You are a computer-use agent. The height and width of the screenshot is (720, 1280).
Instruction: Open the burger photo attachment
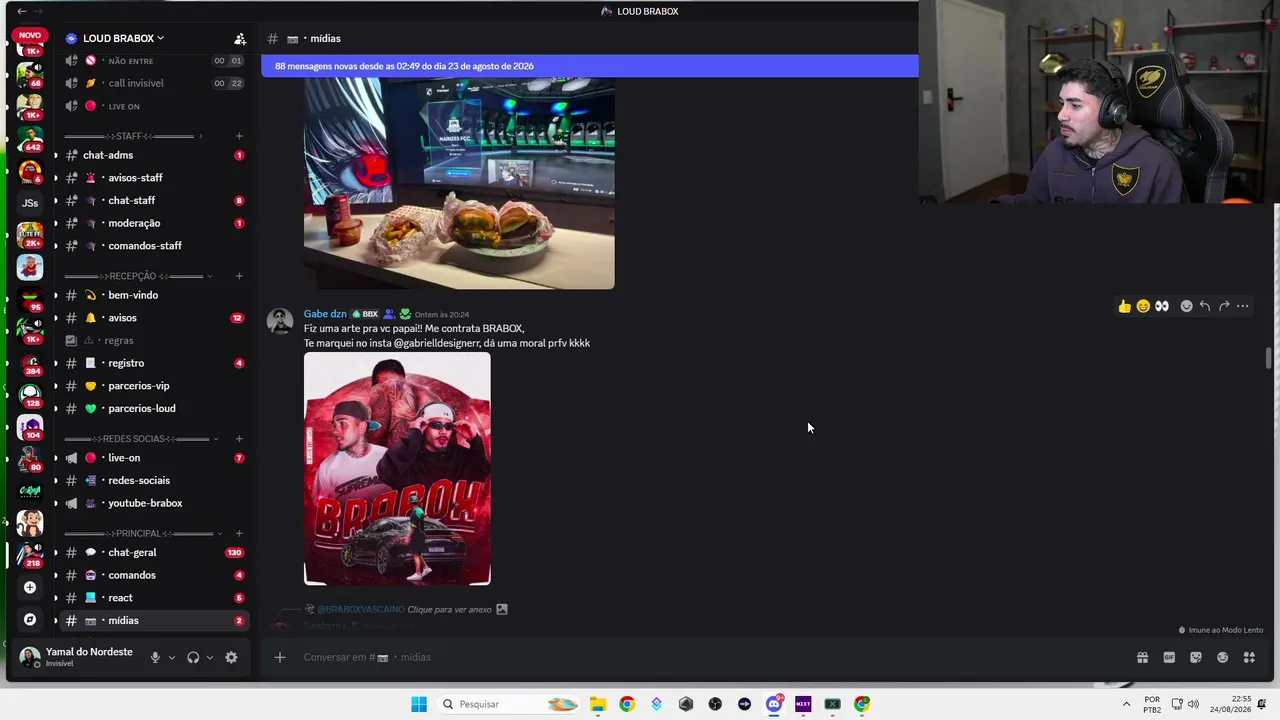459,184
